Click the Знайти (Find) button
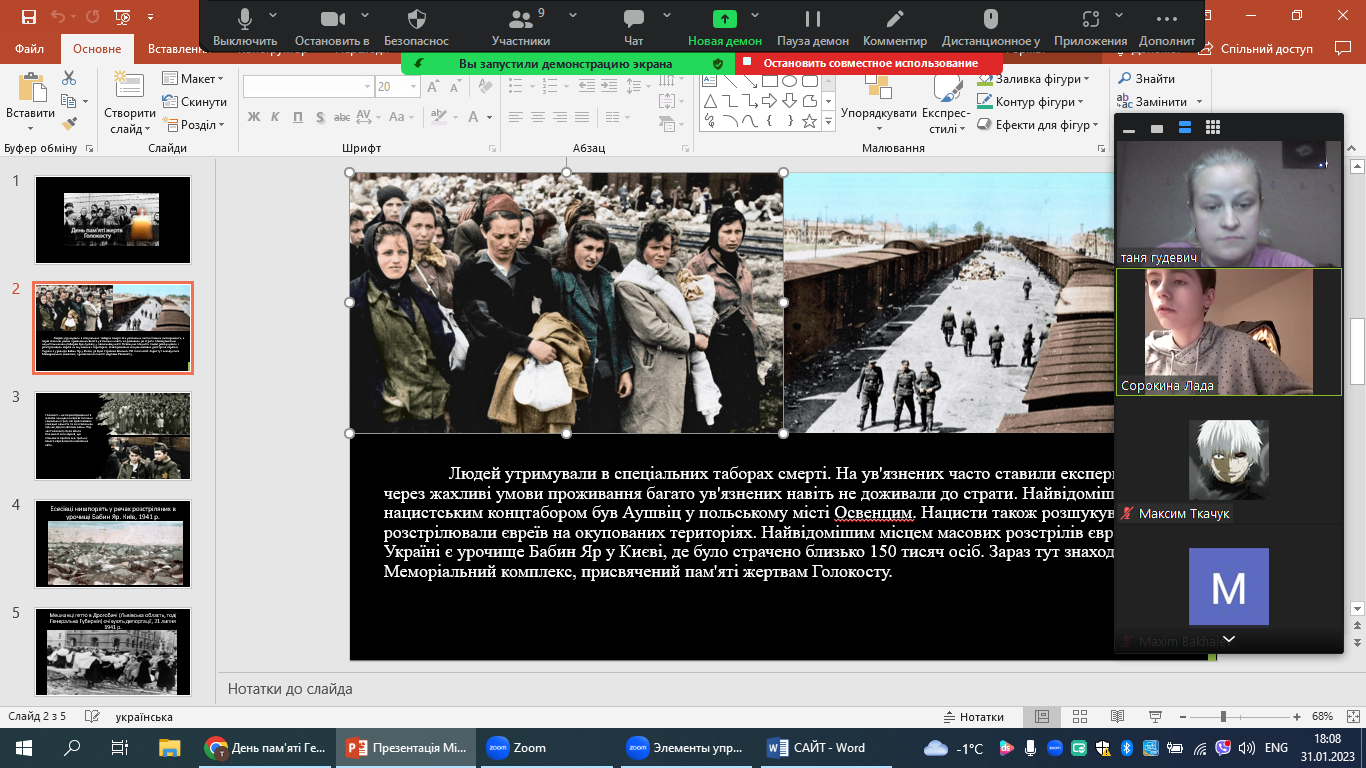The image size is (1366, 768). point(1154,79)
